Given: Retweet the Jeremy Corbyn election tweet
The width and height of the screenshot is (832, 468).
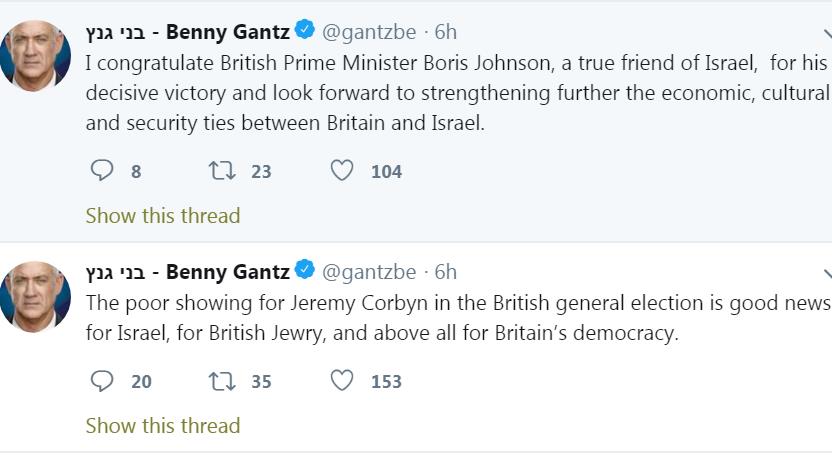Looking at the screenshot, I should point(221,381).
